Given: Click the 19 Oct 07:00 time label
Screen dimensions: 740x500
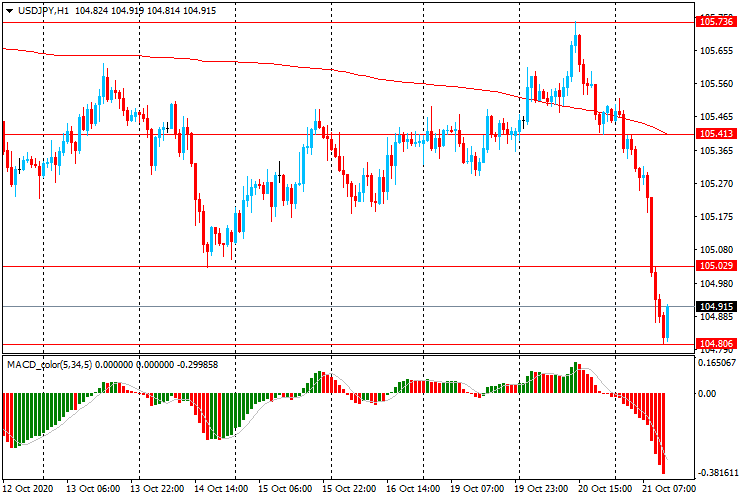Looking at the screenshot, I should click(477, 488).
